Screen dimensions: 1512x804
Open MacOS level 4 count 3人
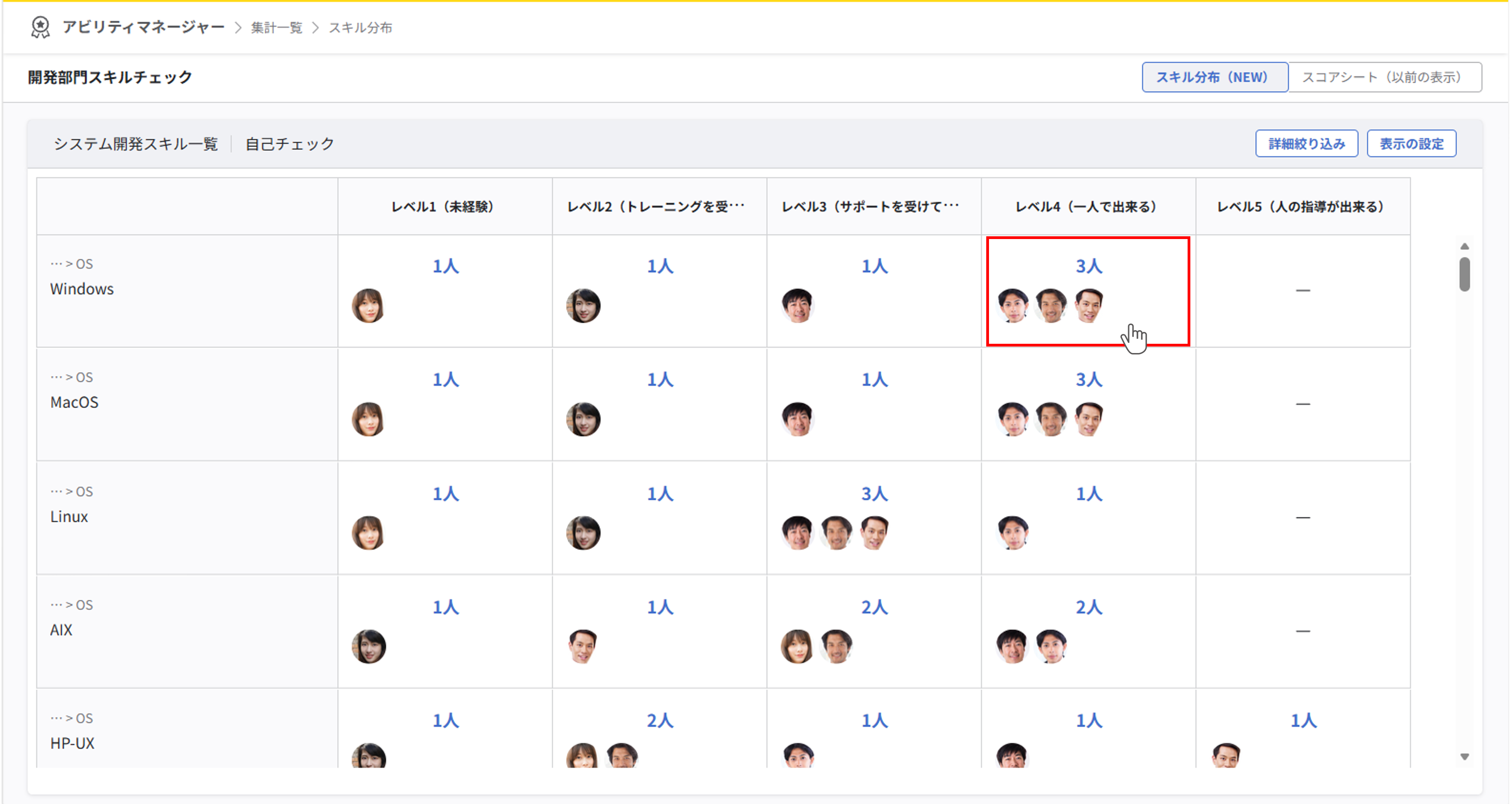(1089, 380)
